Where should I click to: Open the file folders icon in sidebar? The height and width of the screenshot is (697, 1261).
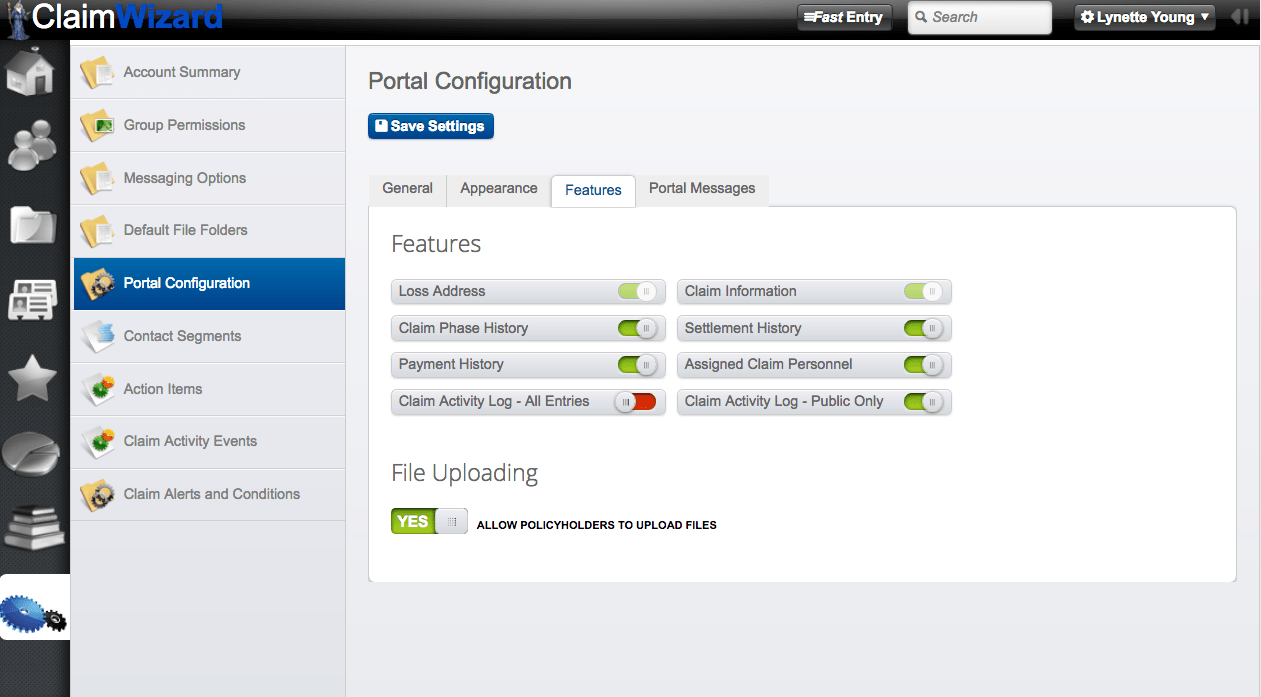pos(32,222)
